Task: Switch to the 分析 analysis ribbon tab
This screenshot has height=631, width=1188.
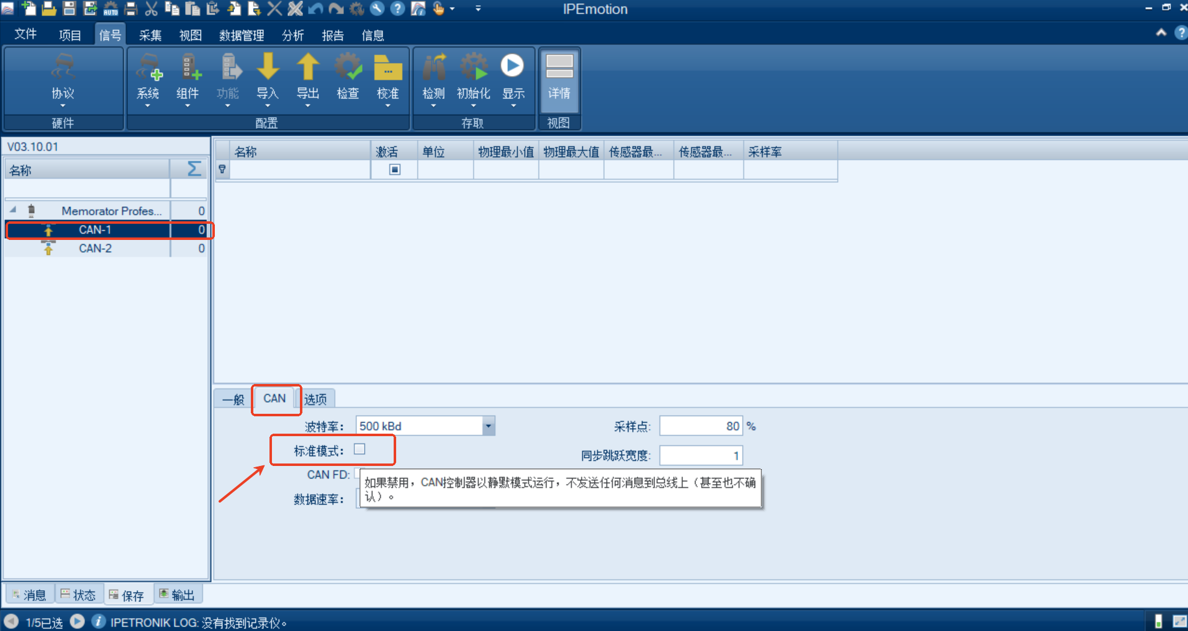Action: click(x=292, y=35)
